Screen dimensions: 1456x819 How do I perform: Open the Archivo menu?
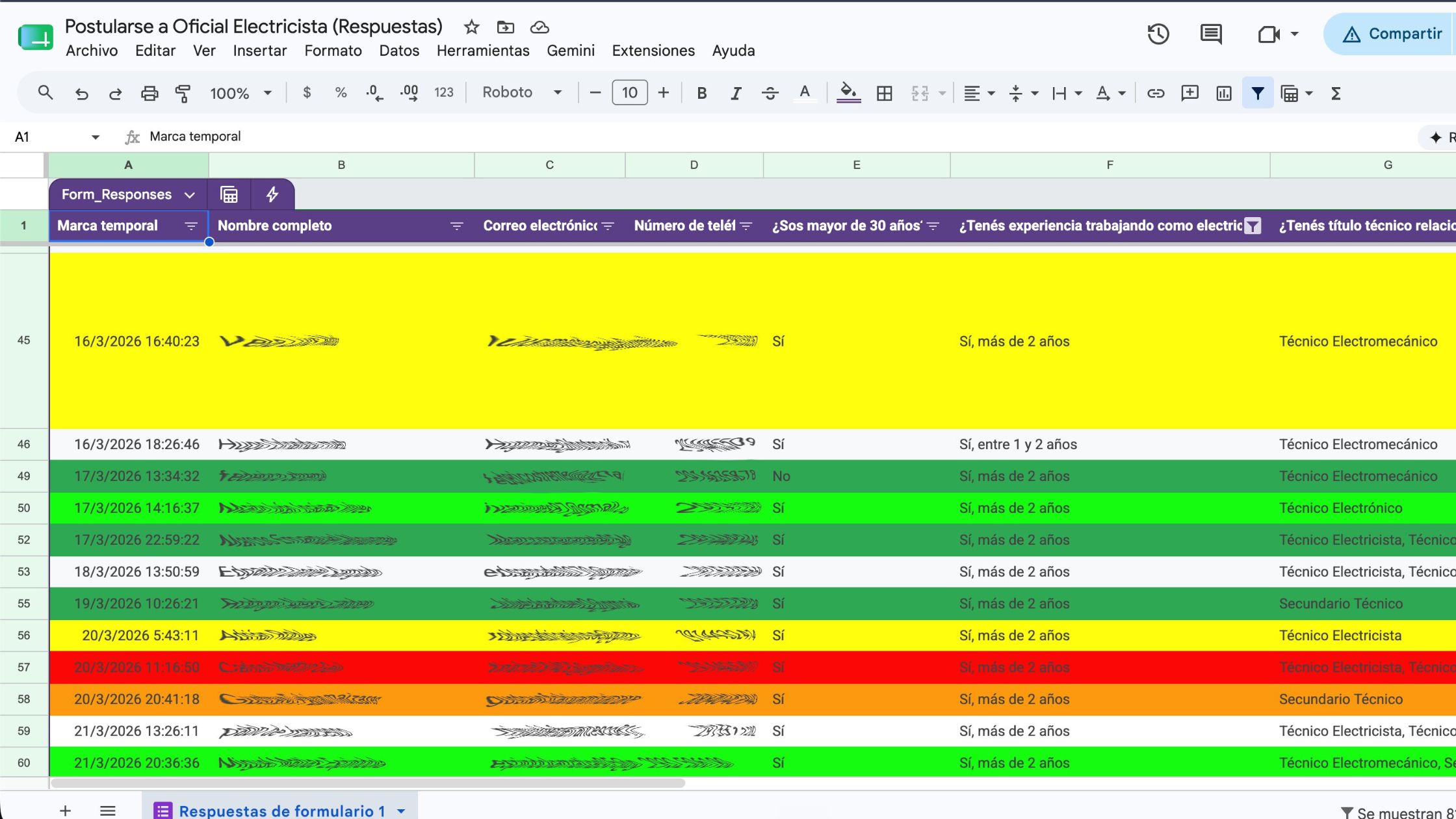pos(92,51)
